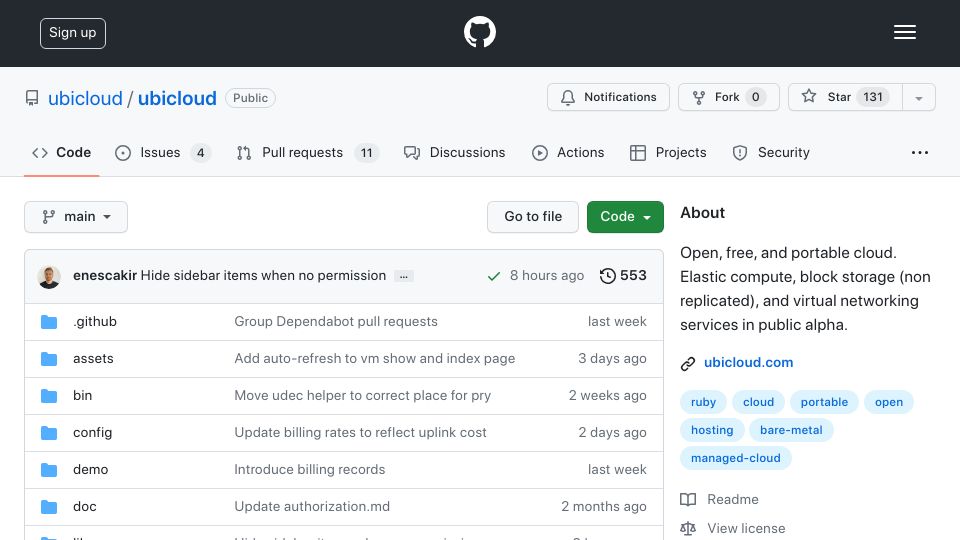This screenshot has height=540, width=960.
Task: Click the assets folder icon
Action: point(49,359)
